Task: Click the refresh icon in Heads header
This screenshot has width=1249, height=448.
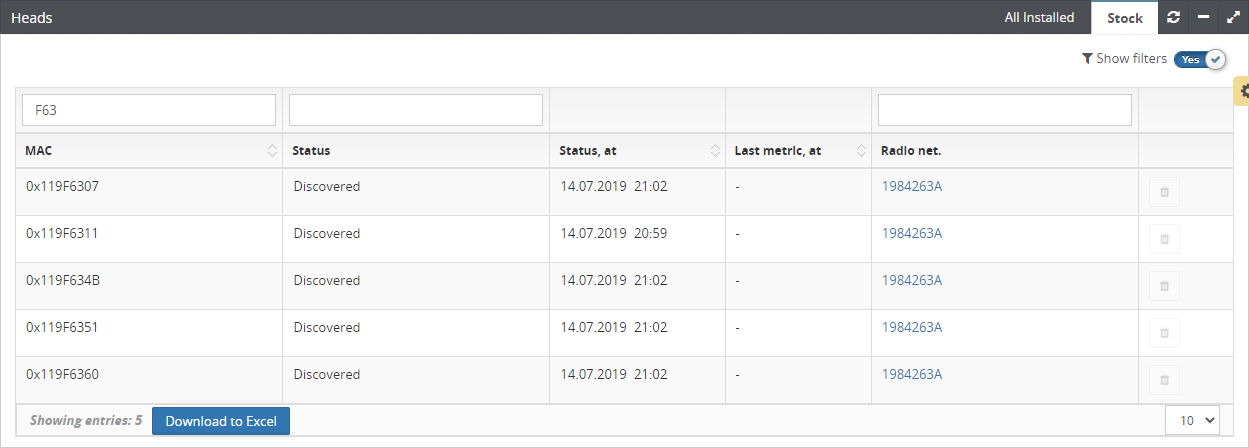Action: (x=1174, y=17)
